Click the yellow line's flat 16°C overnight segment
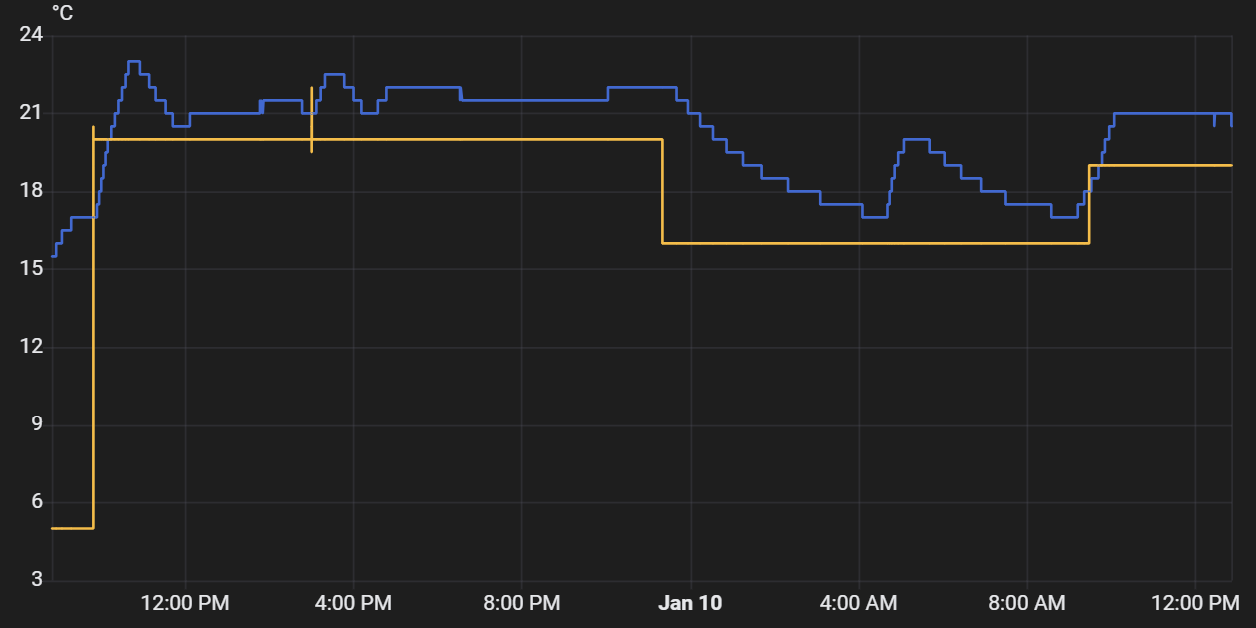Viewport: 1256px width, 628px height. (x=875, y=243)
